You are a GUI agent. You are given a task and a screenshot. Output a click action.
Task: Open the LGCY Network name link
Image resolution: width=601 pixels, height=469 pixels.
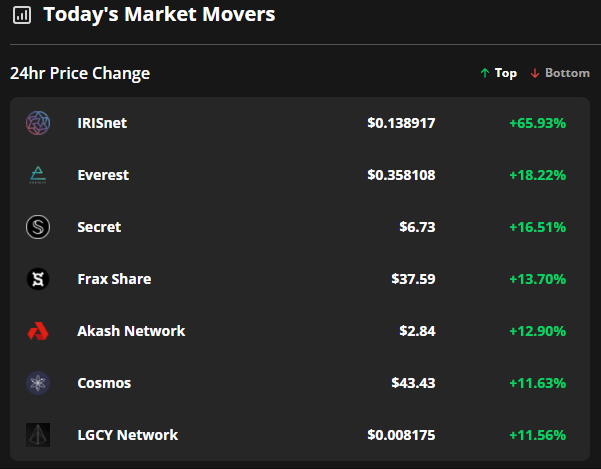[x=128, y=435]
